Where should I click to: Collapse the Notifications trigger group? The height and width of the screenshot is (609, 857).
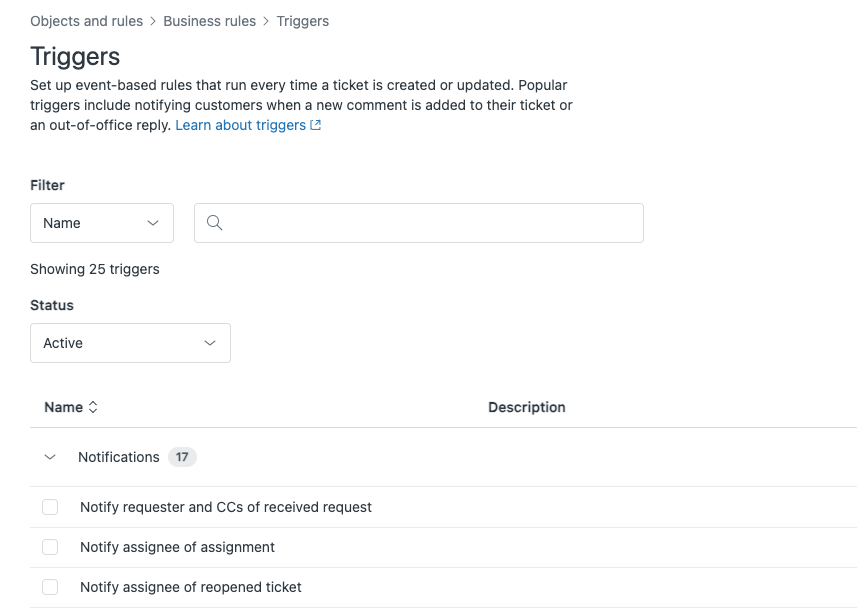(x=49, y=457)
